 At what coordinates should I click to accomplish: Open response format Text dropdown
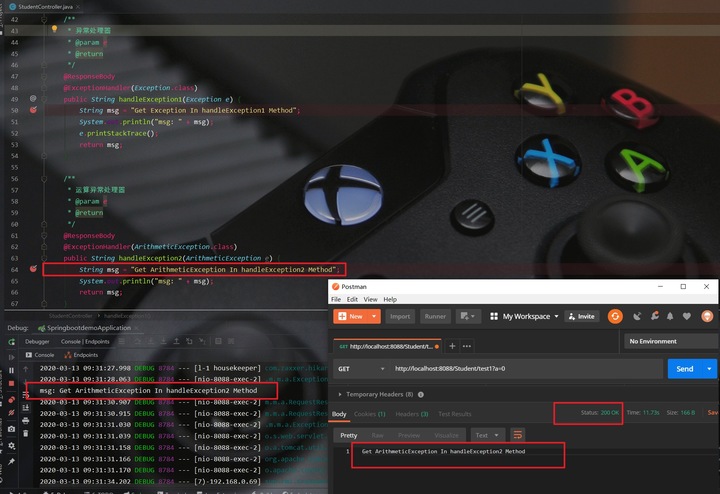(x=488, y=435)
